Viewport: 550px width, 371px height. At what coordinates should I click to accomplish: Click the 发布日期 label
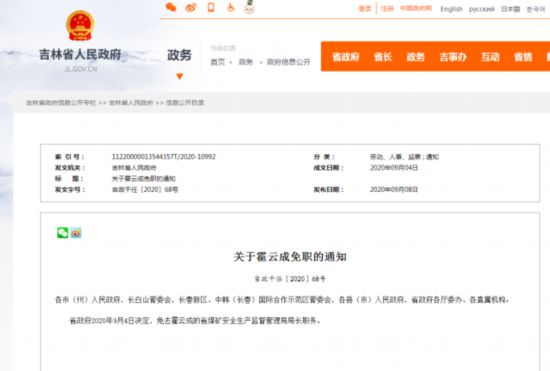point(328,190)
